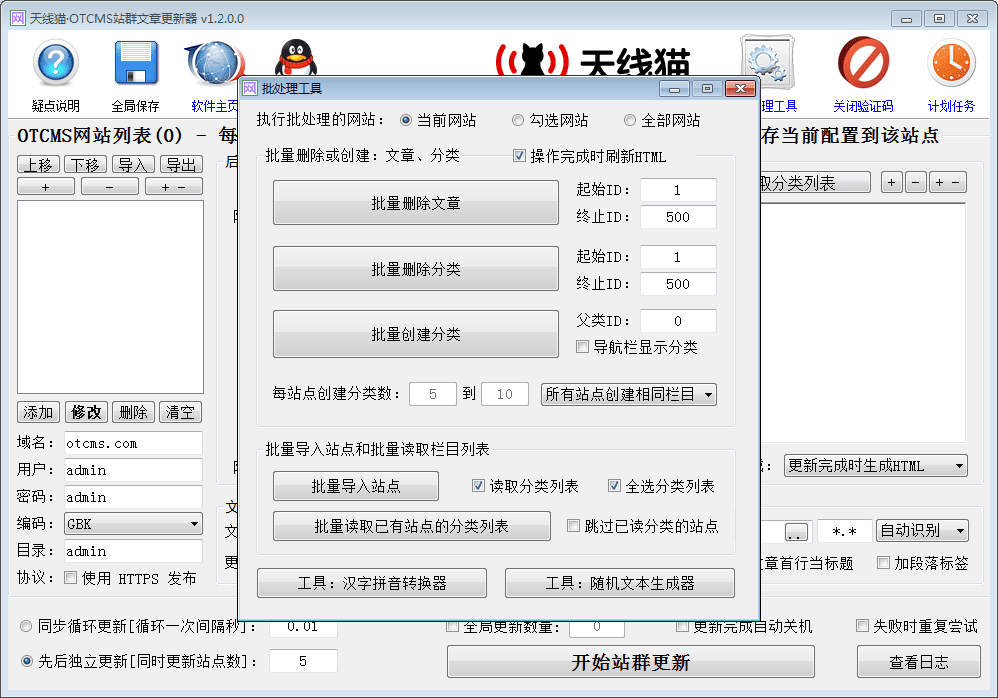Click 批量读取已有站点的分类列表 button
998x698 pixels.
click(412, 526)
